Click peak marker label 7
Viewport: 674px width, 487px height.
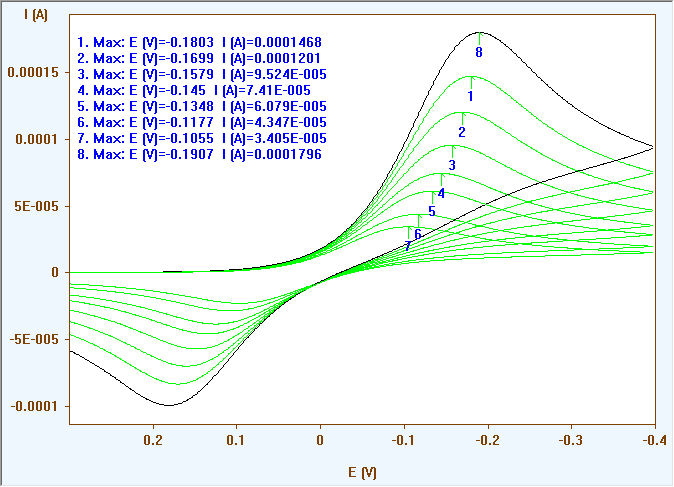coord(407,246)
